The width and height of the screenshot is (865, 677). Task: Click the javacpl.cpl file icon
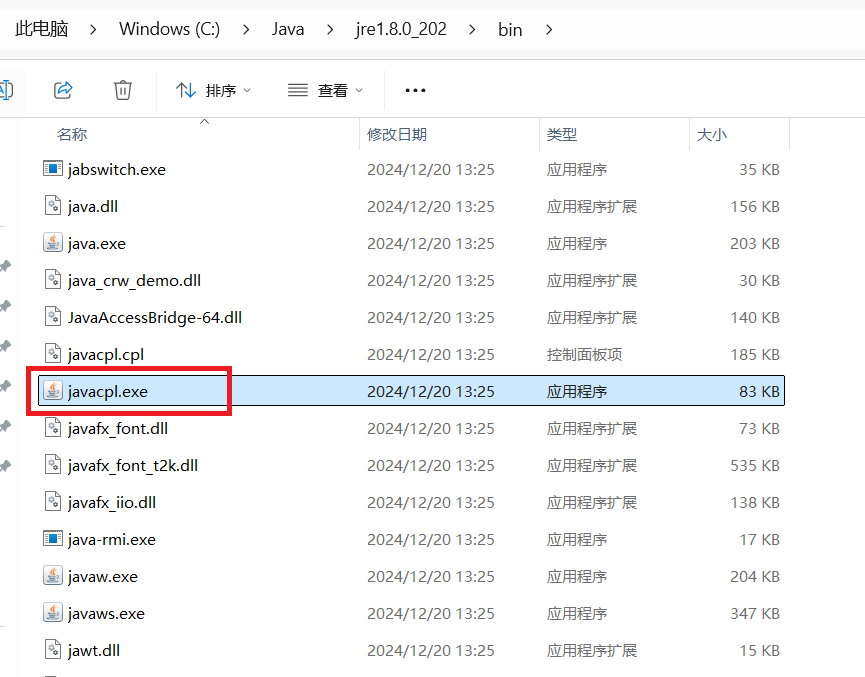(x=52, y=354)
